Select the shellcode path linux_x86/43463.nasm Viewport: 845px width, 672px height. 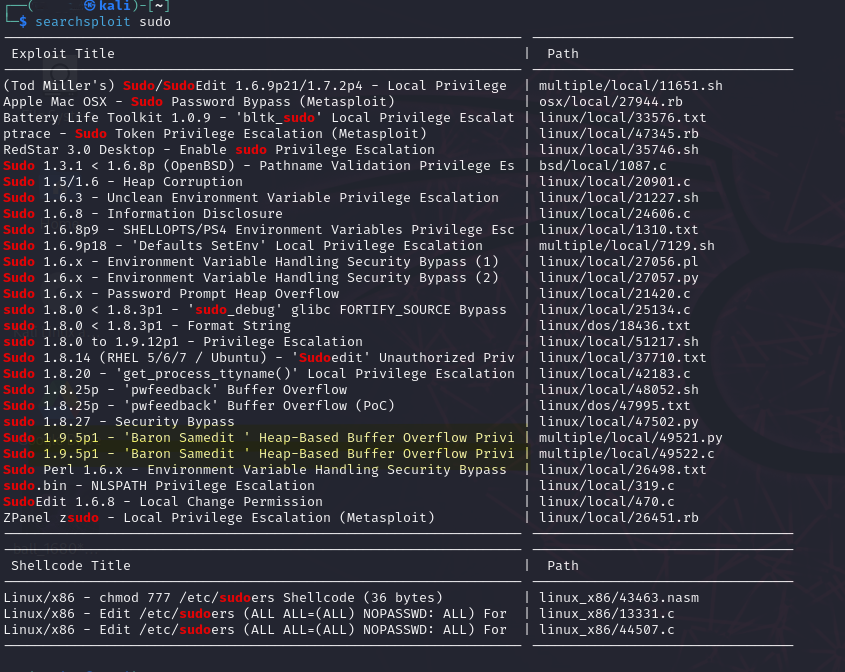click(618, 597)
